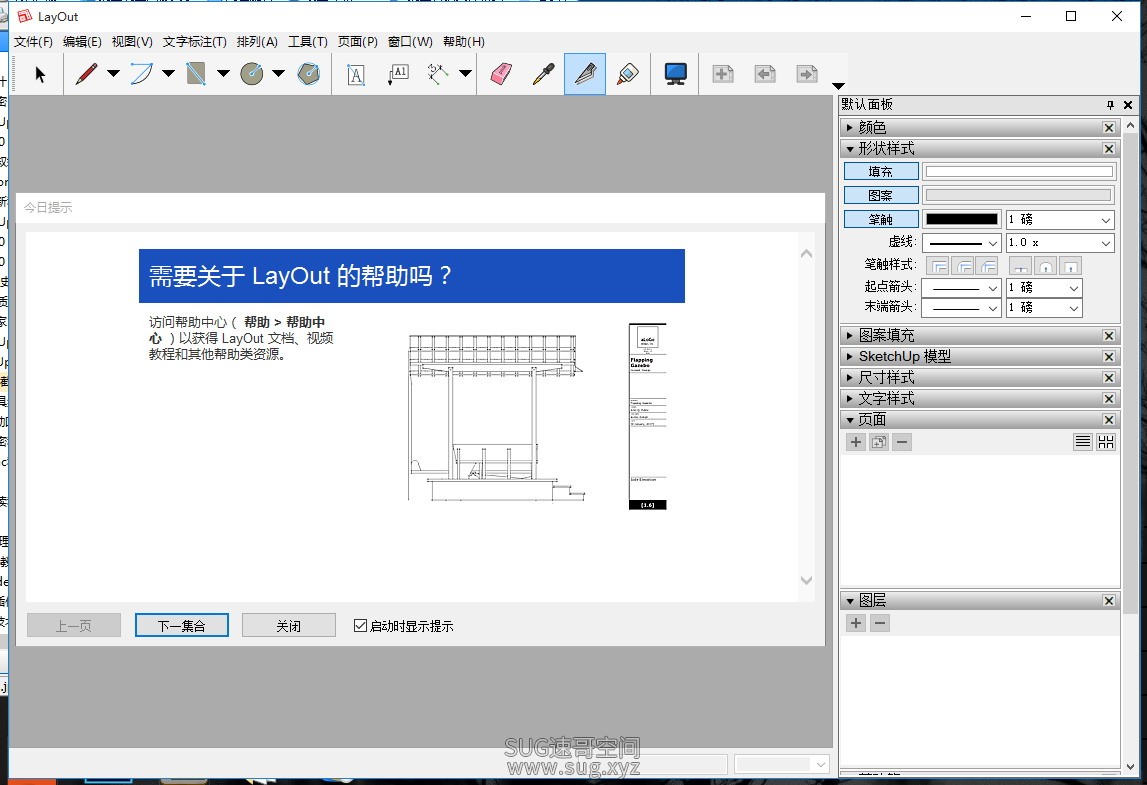Switch 页面 panel to thumbnail view
The image size is (1147, 785).
(x=1106, y=442)
